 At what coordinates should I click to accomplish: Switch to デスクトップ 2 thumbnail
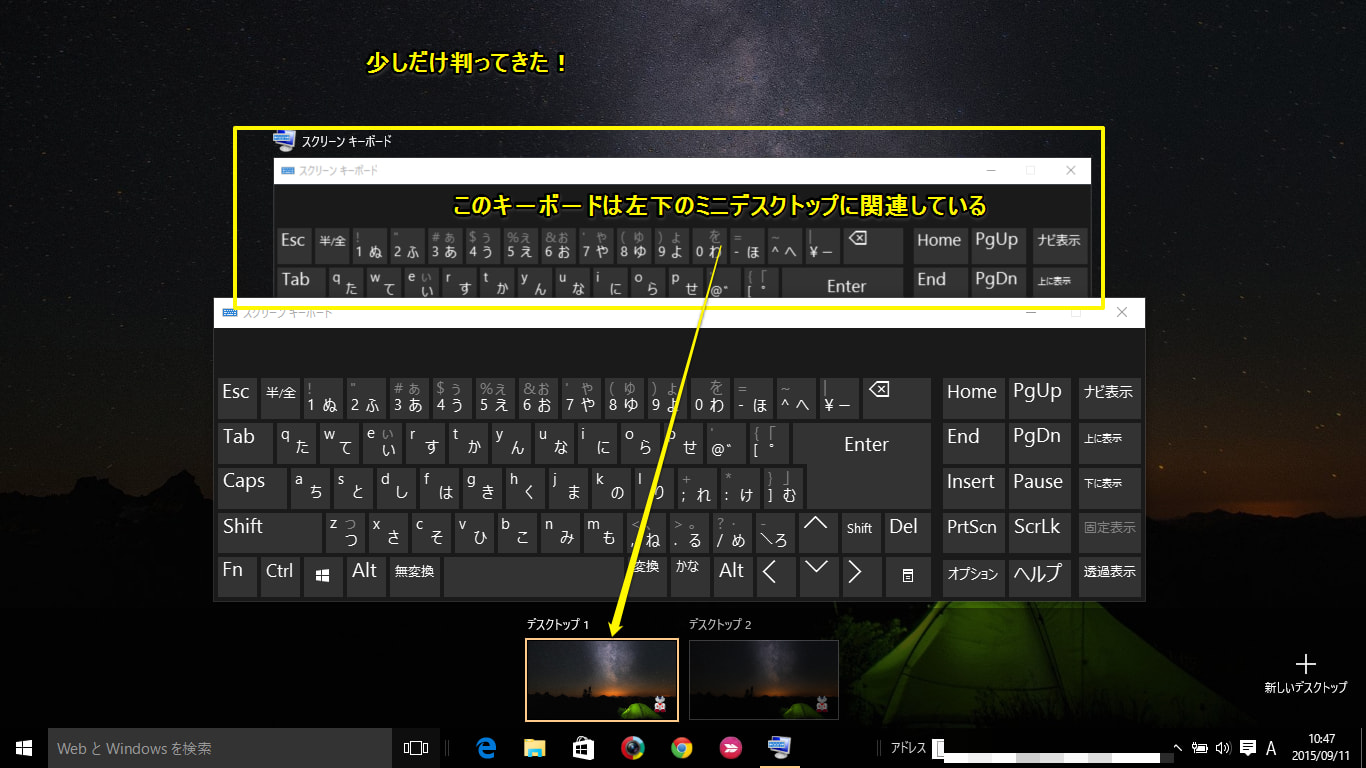pyautogui.click(x=764, y=679)
